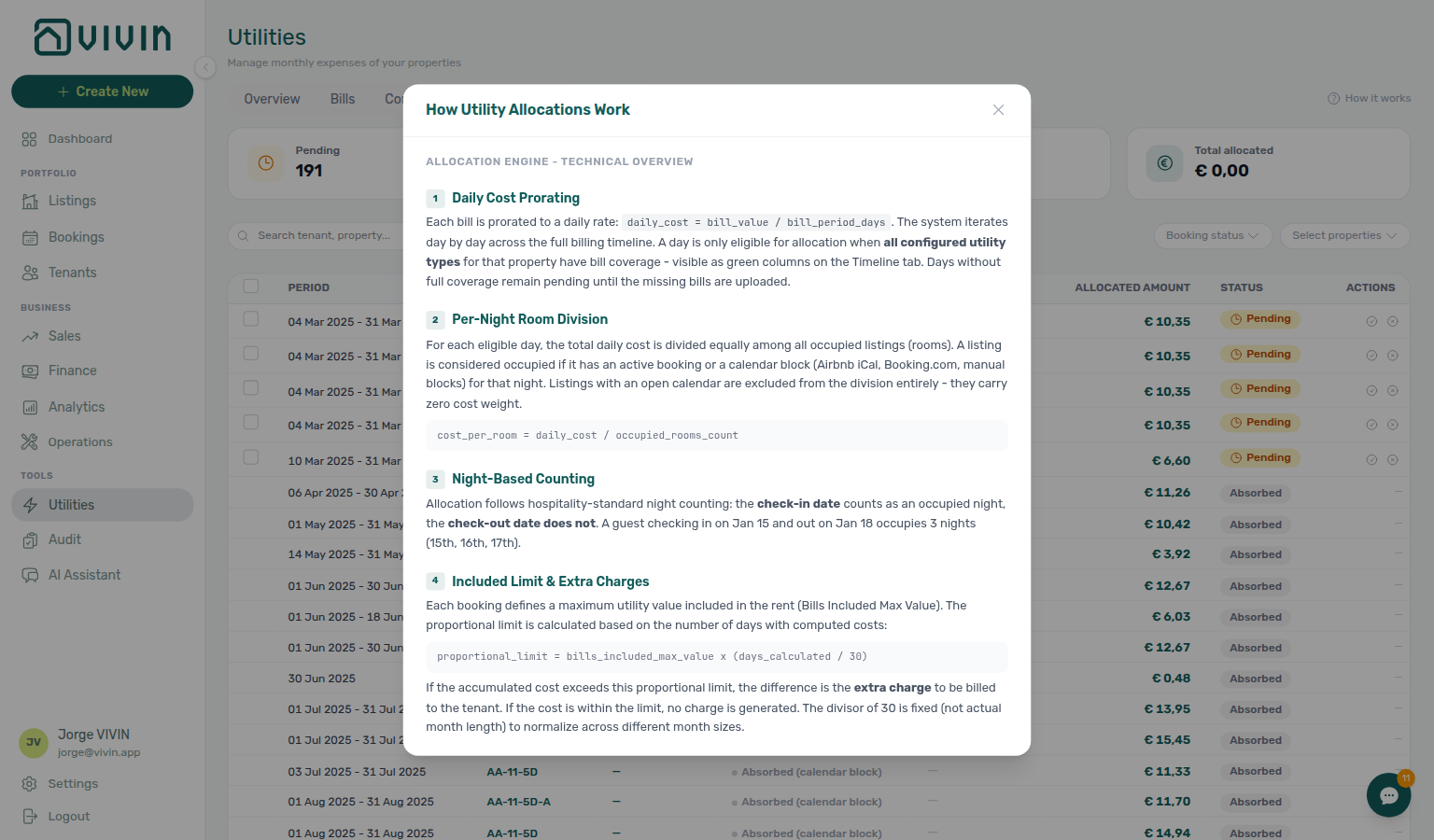Image resolution: width=1434 pixels, height=840 pixels.
Task: Click the VIVIN logo
Action: point(103,37)
